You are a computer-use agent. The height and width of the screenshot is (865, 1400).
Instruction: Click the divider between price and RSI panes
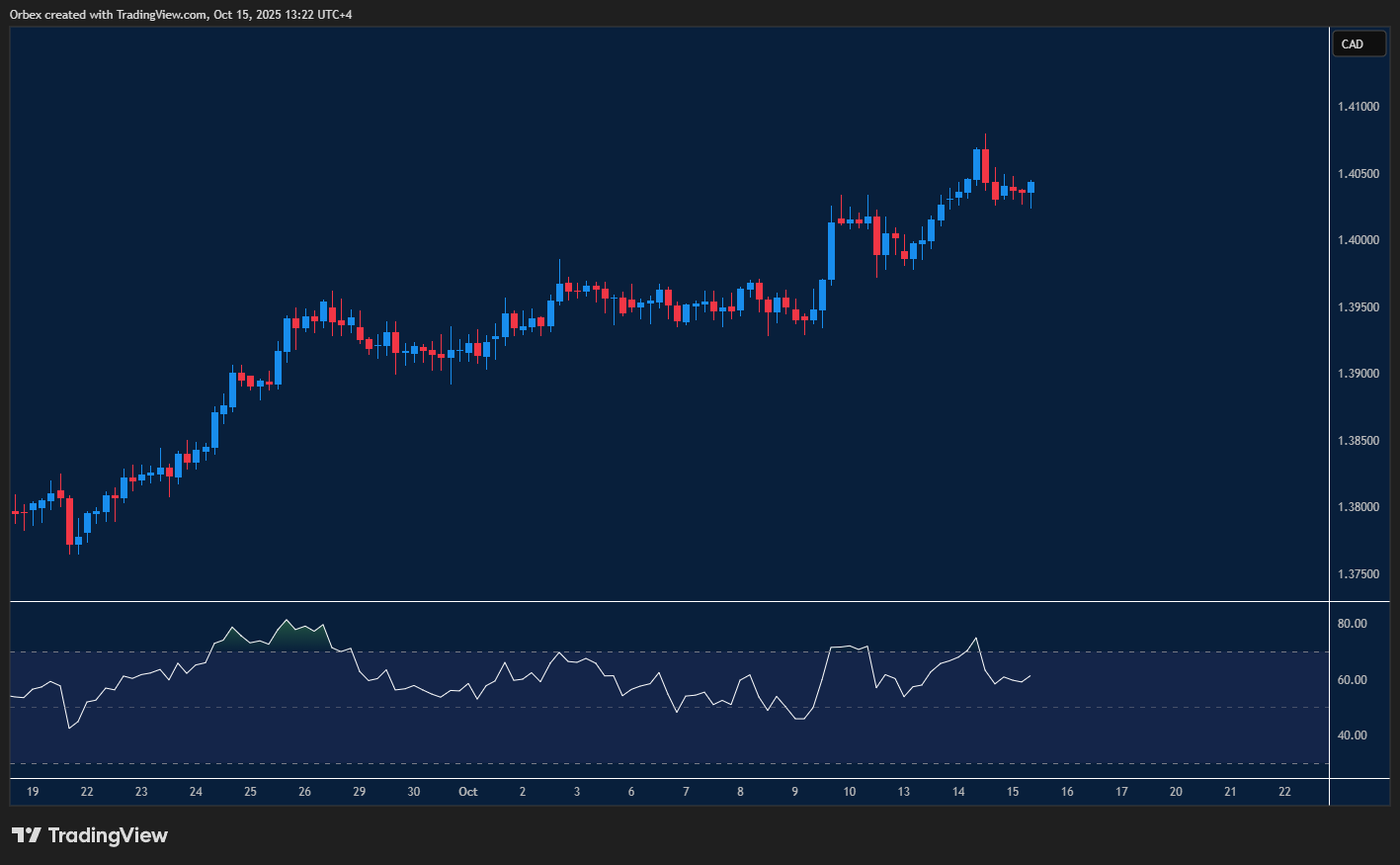pyautogui.click(x=670, y=601)
